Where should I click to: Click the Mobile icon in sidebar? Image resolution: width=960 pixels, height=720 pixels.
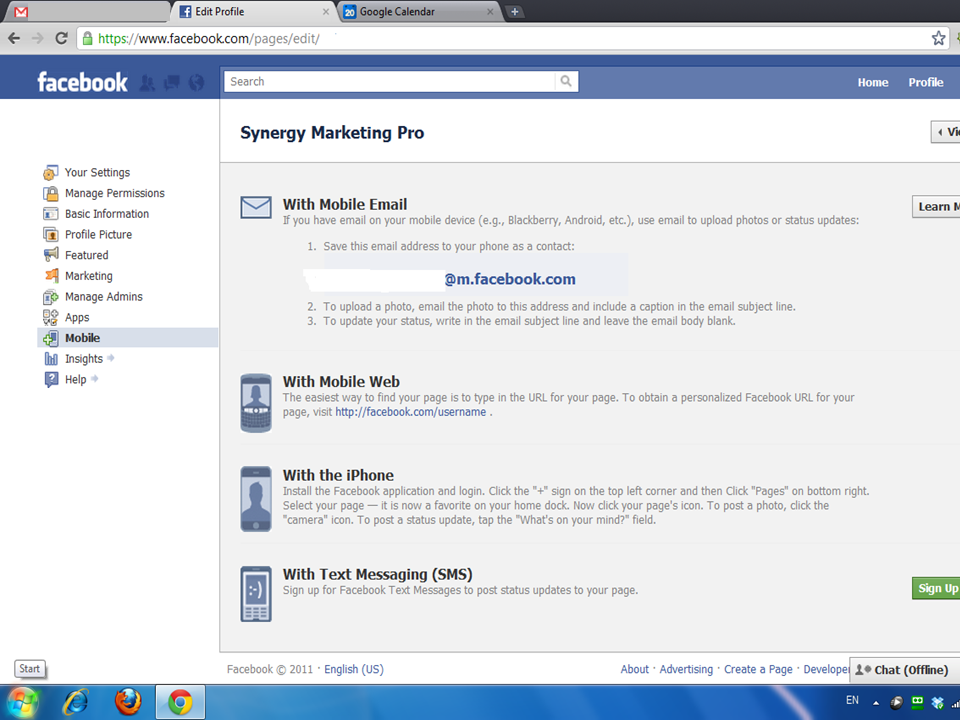coord(51,338)
